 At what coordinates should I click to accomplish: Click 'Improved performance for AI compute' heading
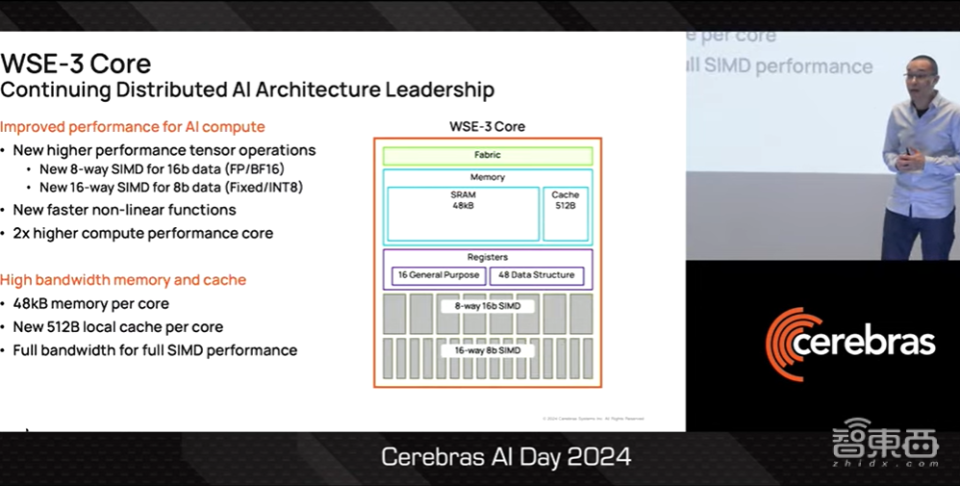[x=132, y=127]
